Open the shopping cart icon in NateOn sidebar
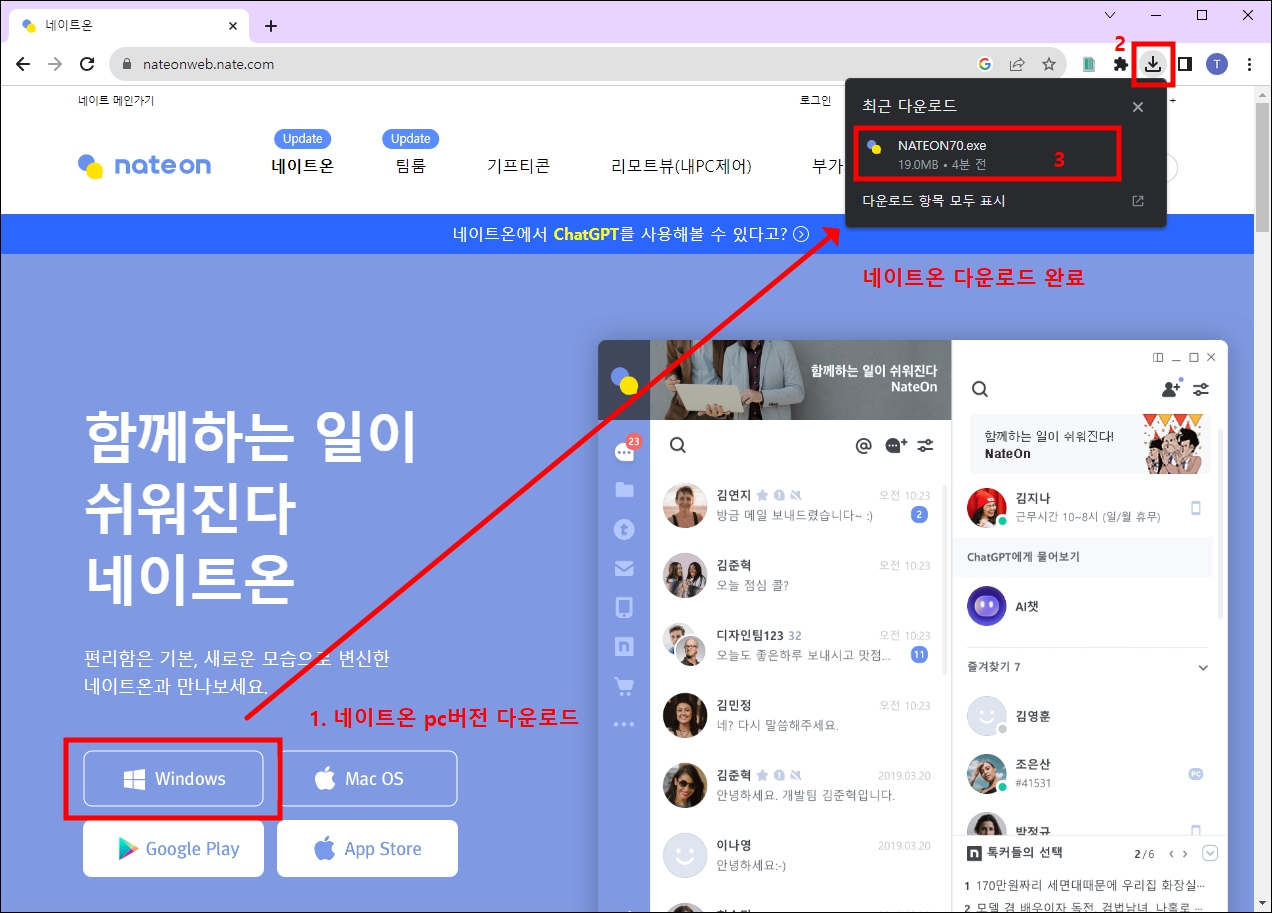1272x913 pixels. (624, 686)
